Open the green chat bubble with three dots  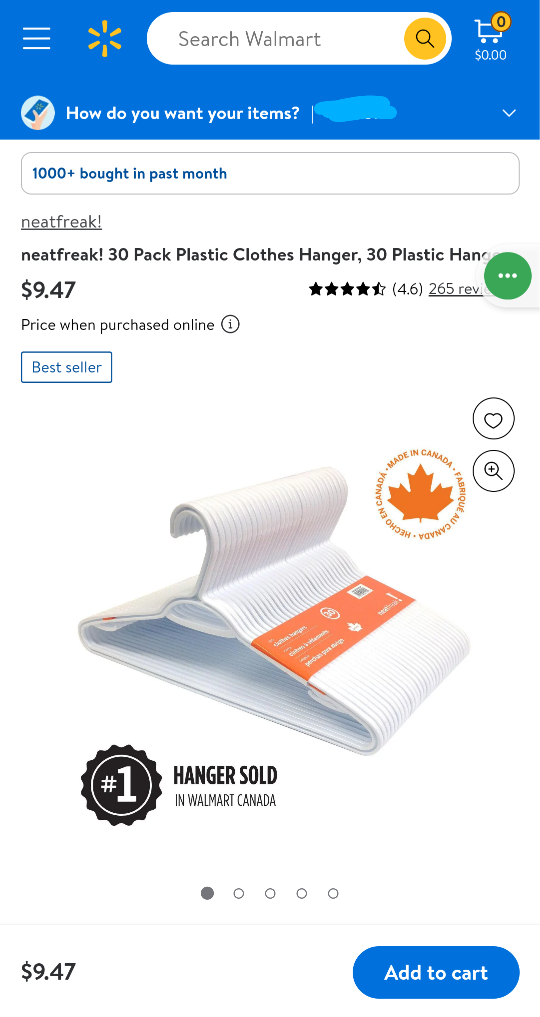coord(507,276)
